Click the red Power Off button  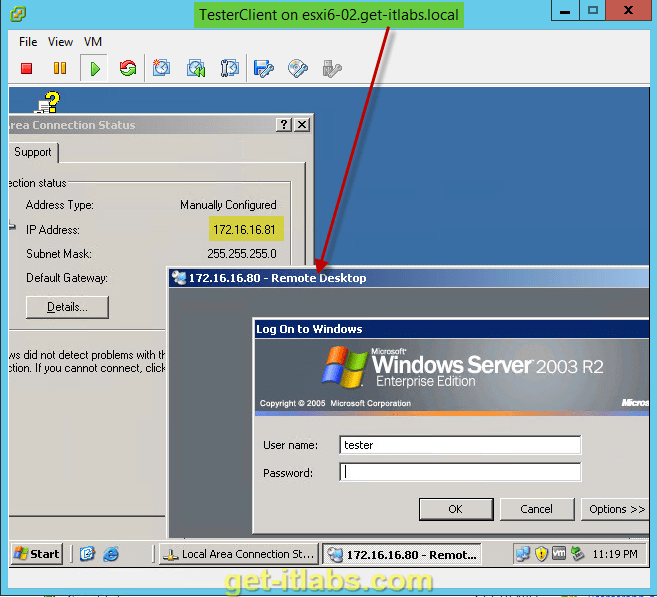pyautogui.click(x=27, y=68)
